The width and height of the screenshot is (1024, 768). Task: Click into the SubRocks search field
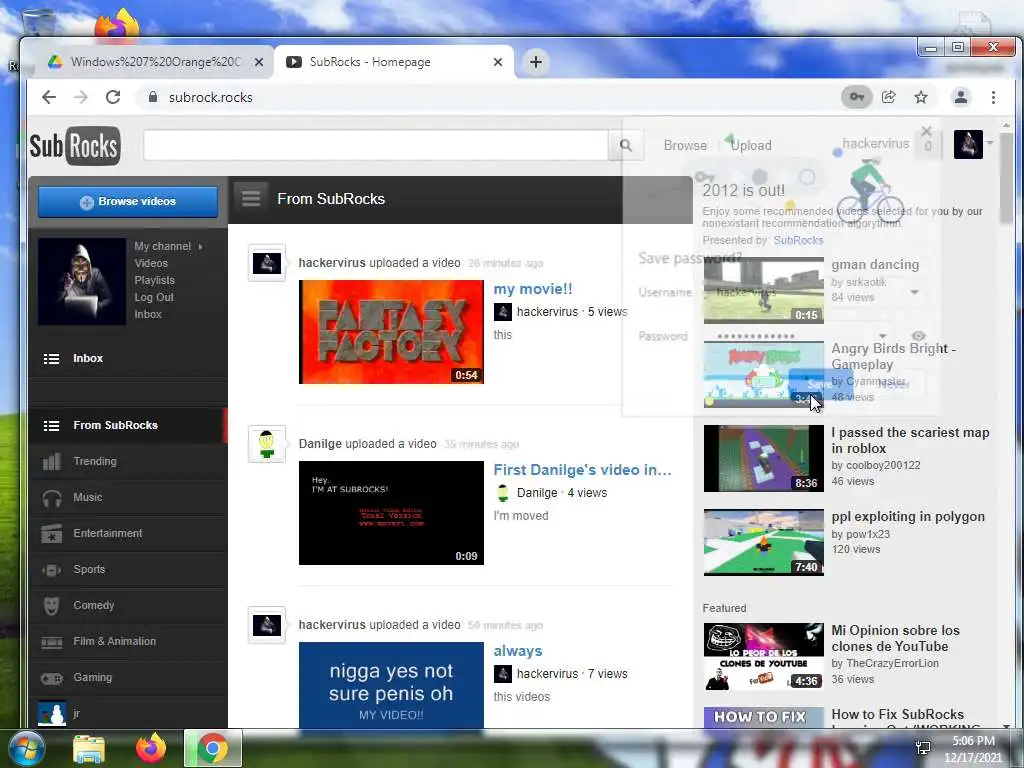376,145
